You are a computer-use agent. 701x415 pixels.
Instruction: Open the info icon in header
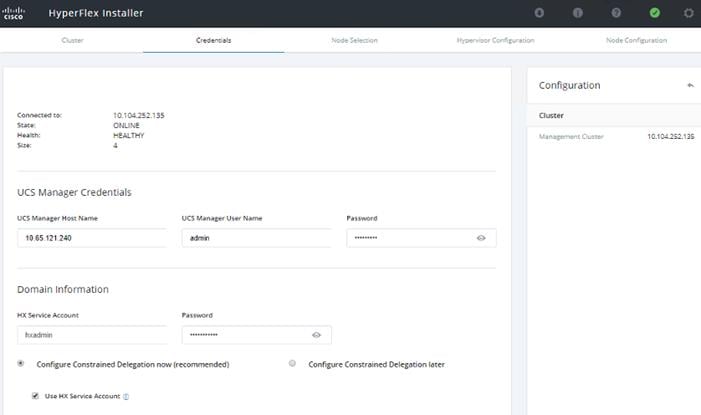578,13
